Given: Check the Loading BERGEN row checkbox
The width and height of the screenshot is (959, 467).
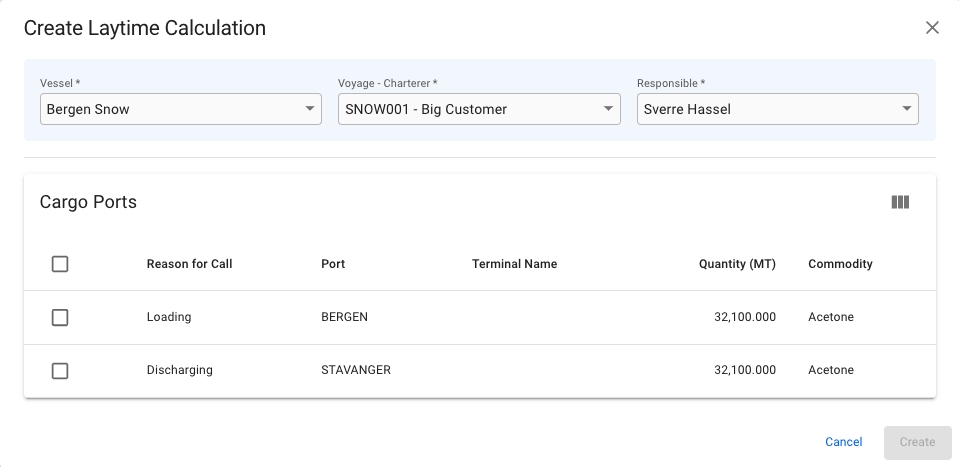Looking at the screenshot, I should pos(60,317).
